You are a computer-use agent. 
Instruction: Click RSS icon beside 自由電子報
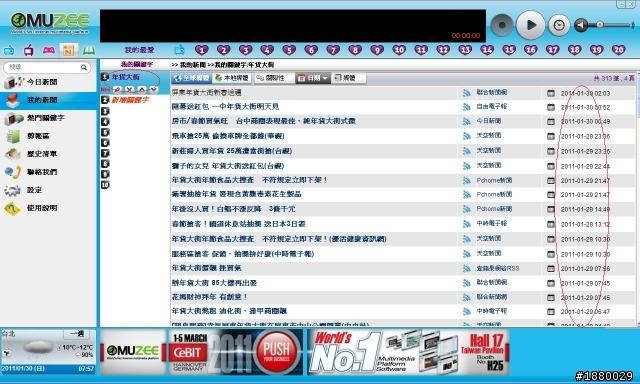pos(467,107)
